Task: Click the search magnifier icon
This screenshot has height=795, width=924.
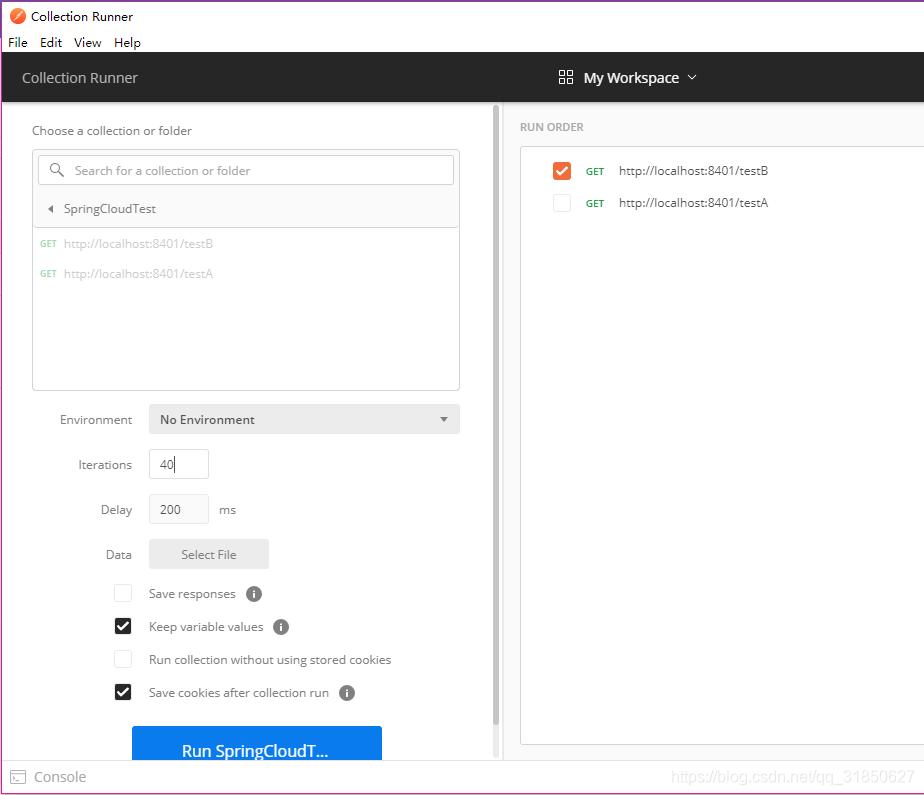Action: [x=57, y=170]
